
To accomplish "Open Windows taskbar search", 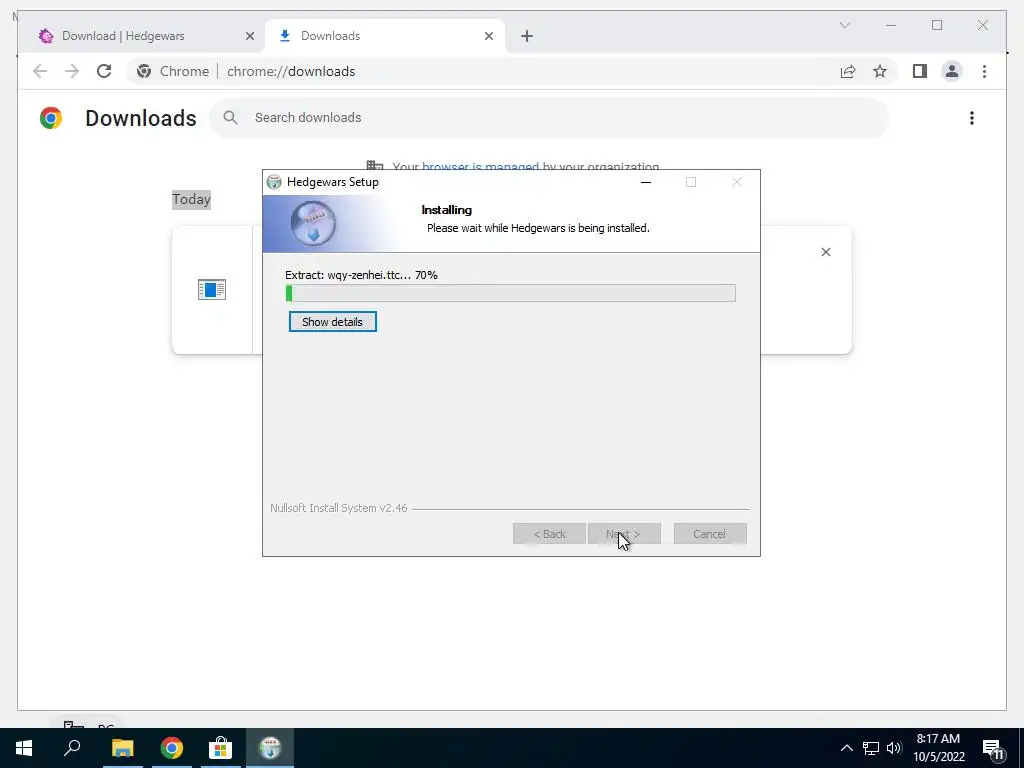I will (x=72, y=748).
